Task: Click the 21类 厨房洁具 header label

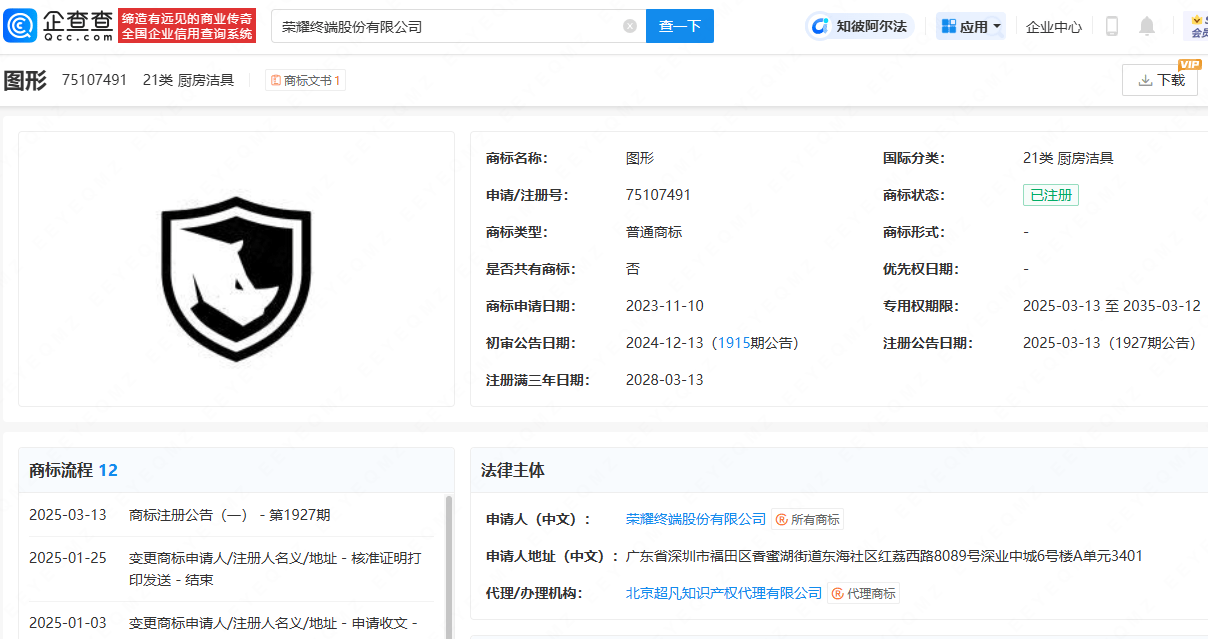Action: (x=188, y=80)
